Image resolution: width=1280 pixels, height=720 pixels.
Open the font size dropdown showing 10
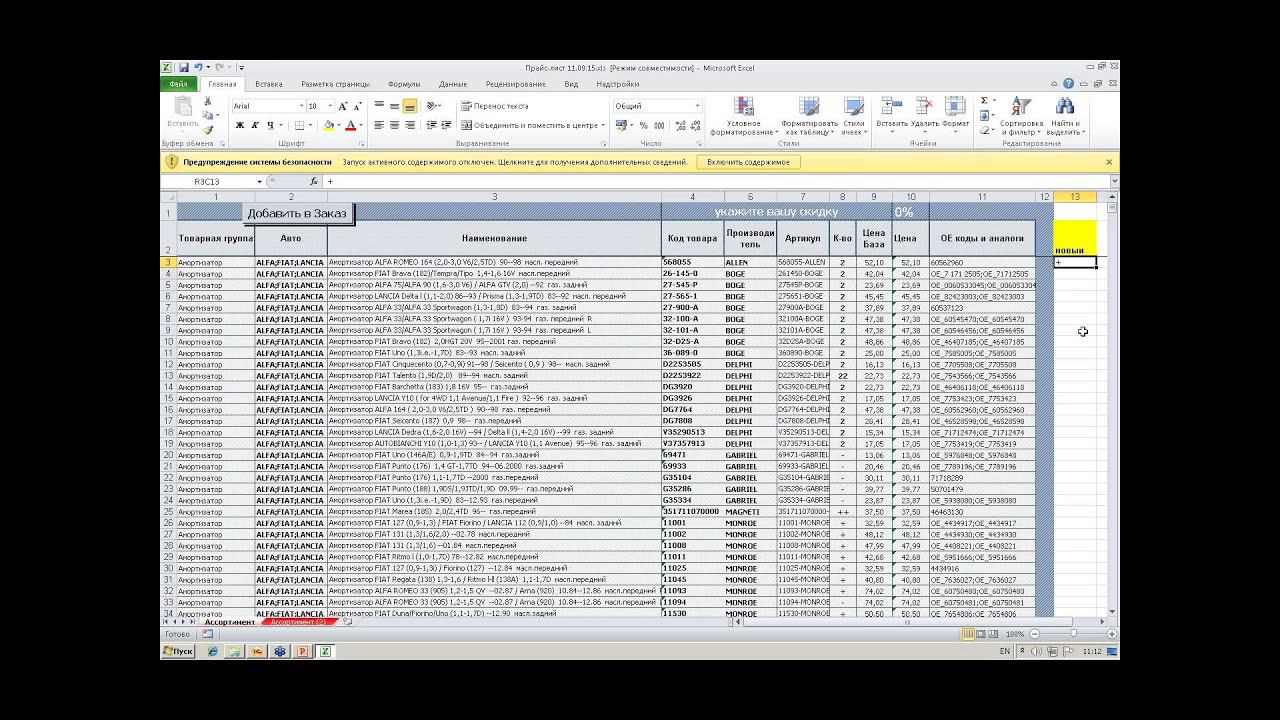tap(329, 106)
